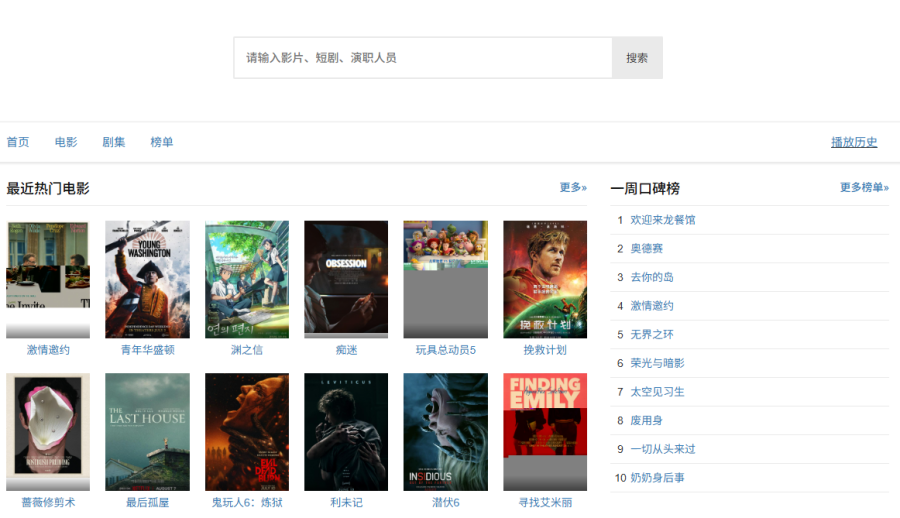
Task: Open rank 10 奶奶身后事
Action: [657, 478]
